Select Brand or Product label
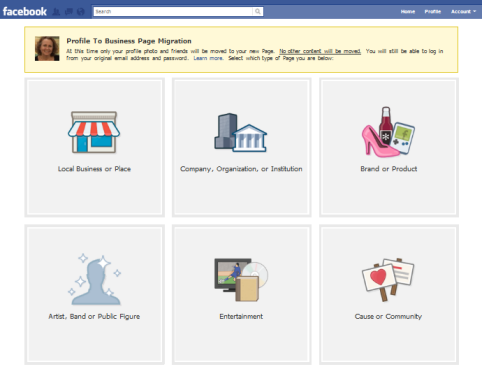This screenshot has width=482, height=380. pyautogui.click(x=389, y=169)
